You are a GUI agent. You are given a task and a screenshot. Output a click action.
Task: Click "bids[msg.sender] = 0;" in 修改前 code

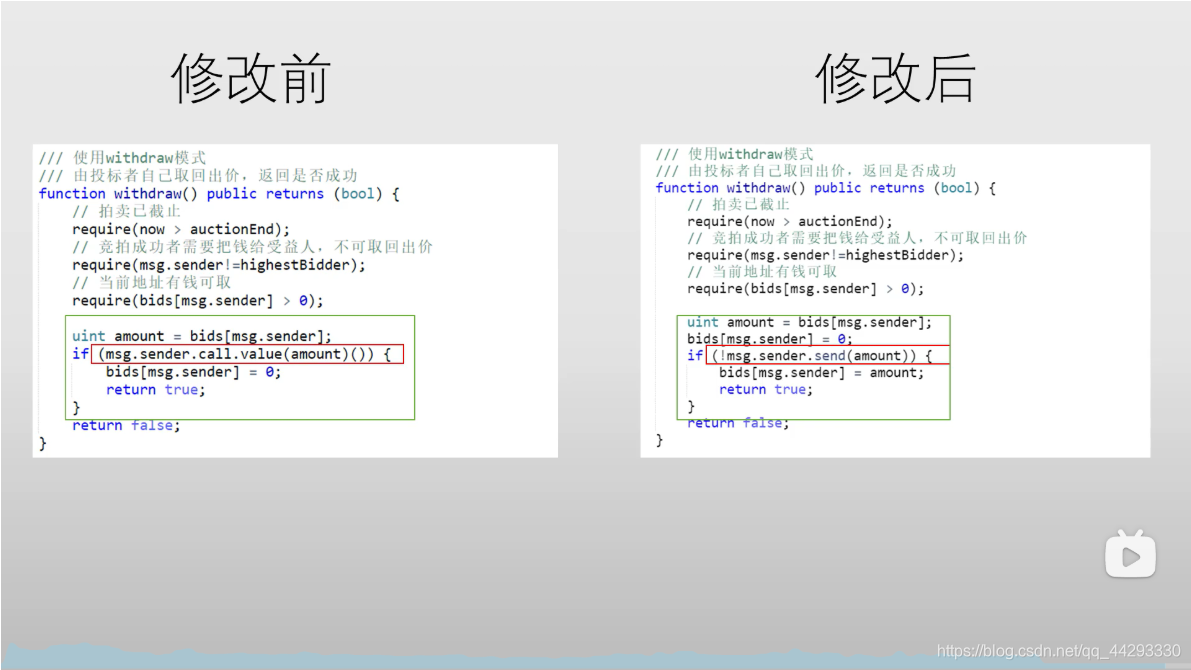click(193, 371)
